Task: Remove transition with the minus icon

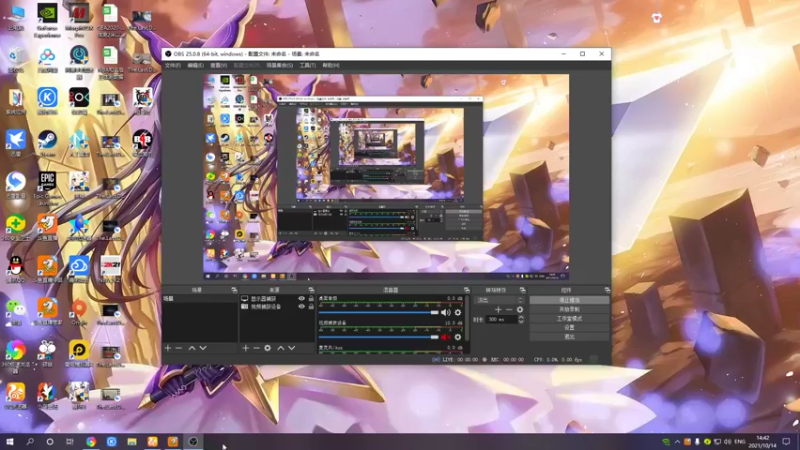Action: (x=509, y=309)
